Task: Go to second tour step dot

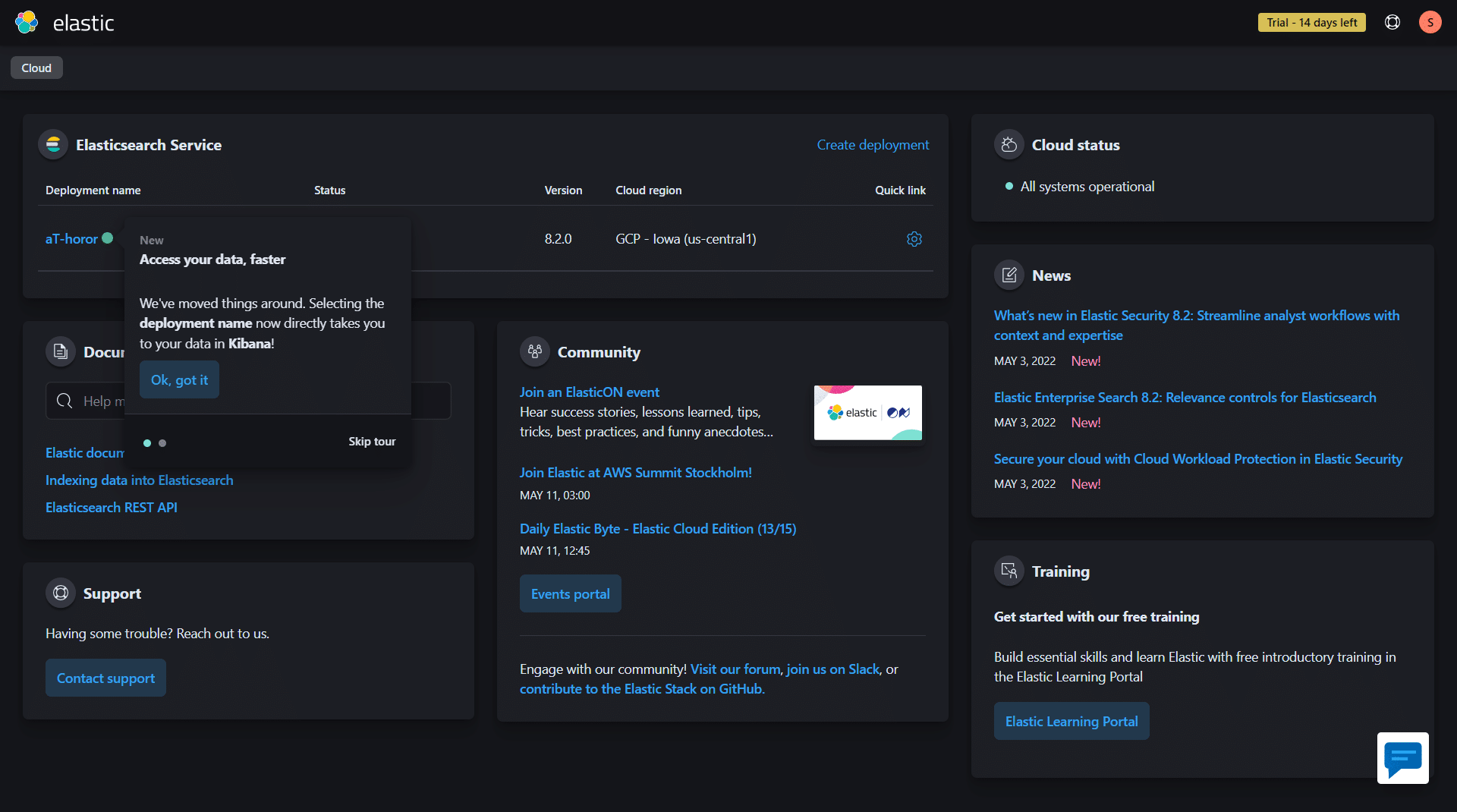Action: 162,443
